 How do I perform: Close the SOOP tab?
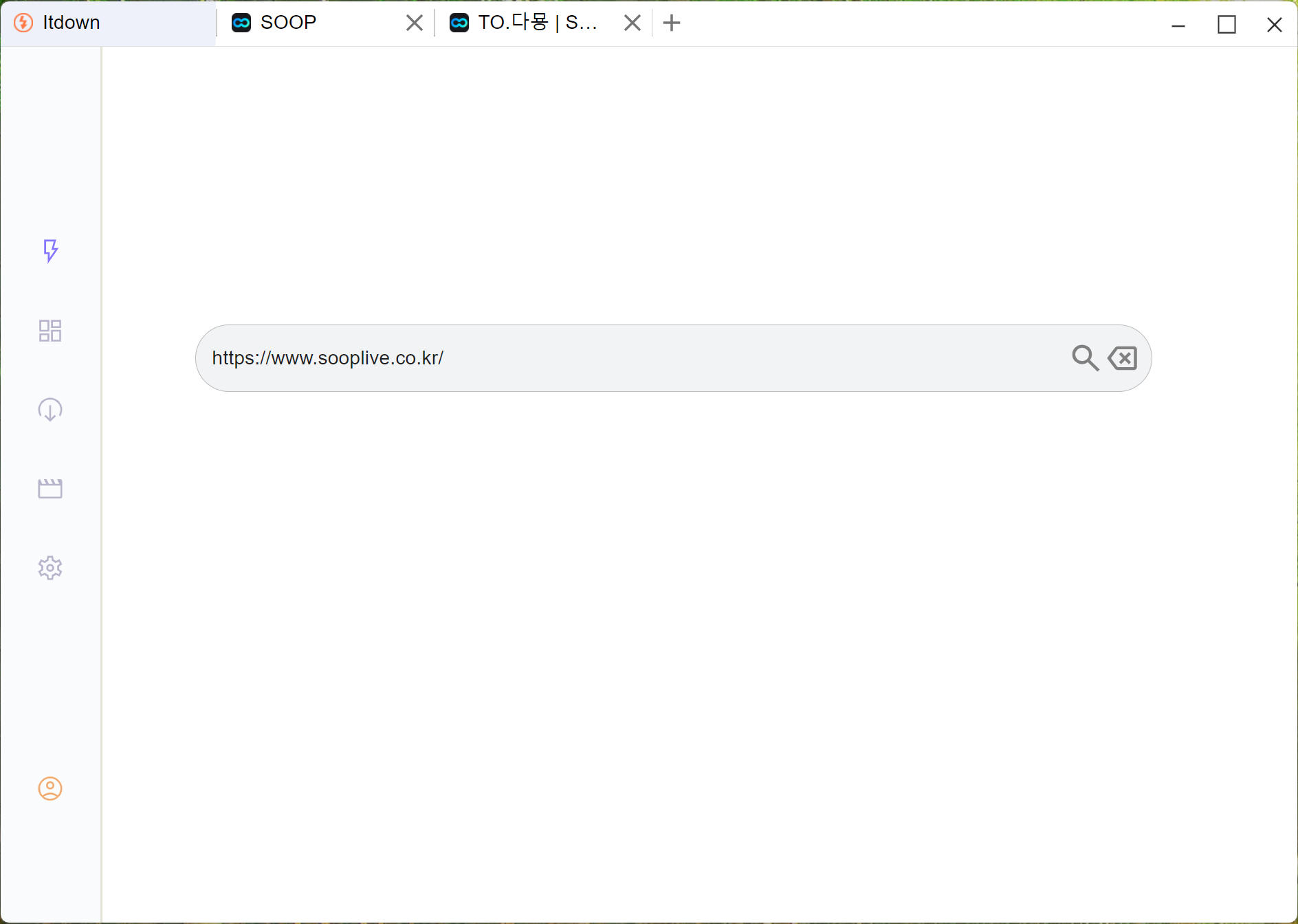click(415, 23)
